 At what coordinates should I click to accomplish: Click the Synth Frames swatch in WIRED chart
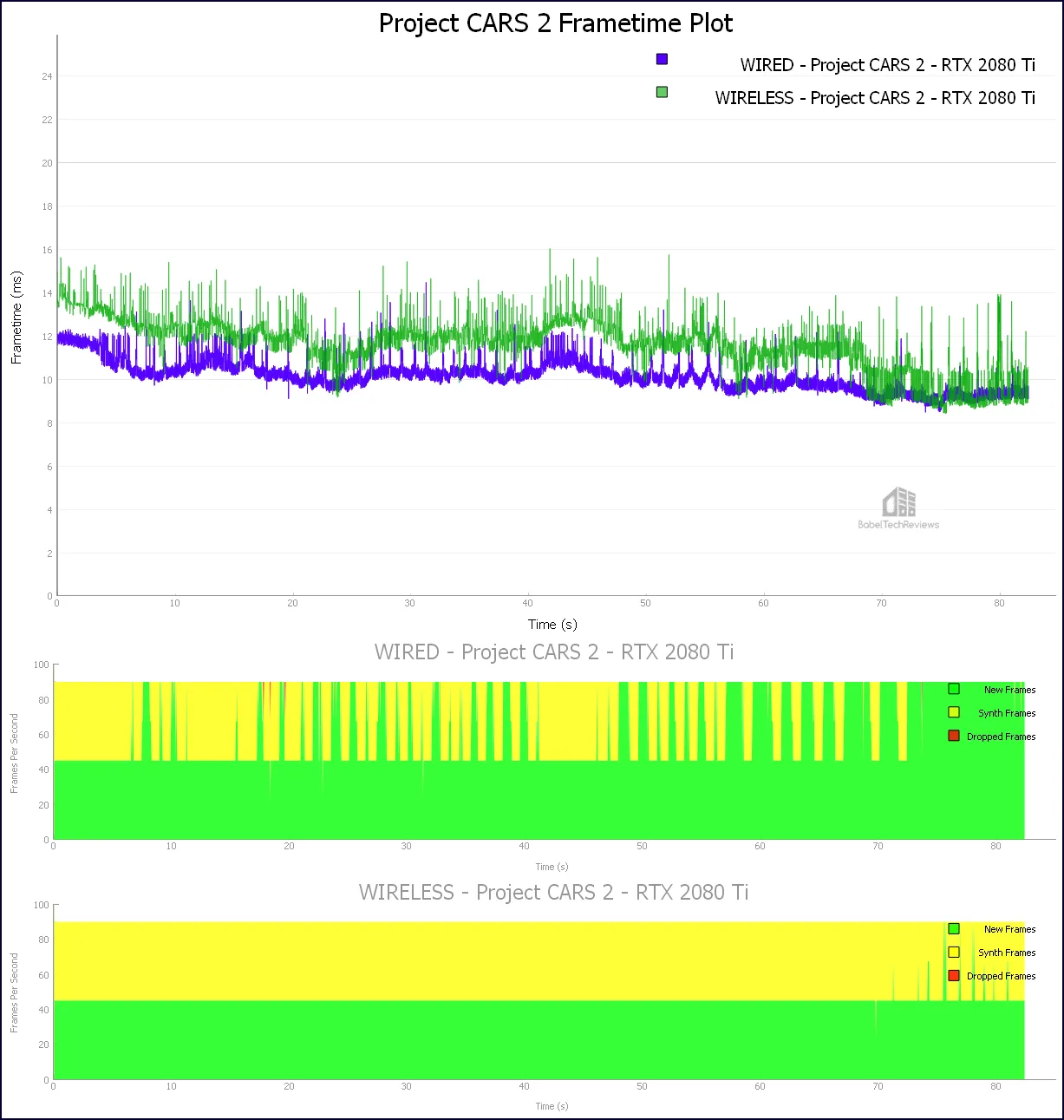coord(954,712)
